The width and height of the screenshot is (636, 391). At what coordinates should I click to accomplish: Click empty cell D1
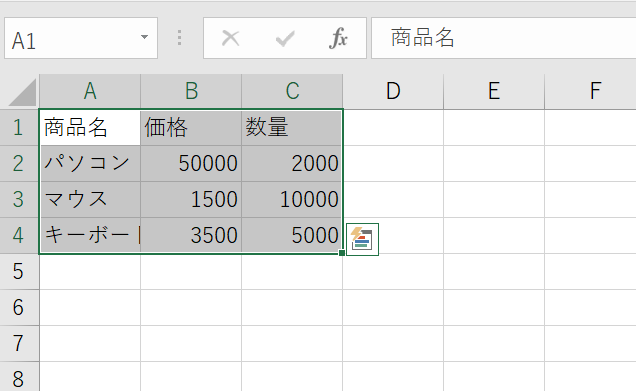point(393,127)
